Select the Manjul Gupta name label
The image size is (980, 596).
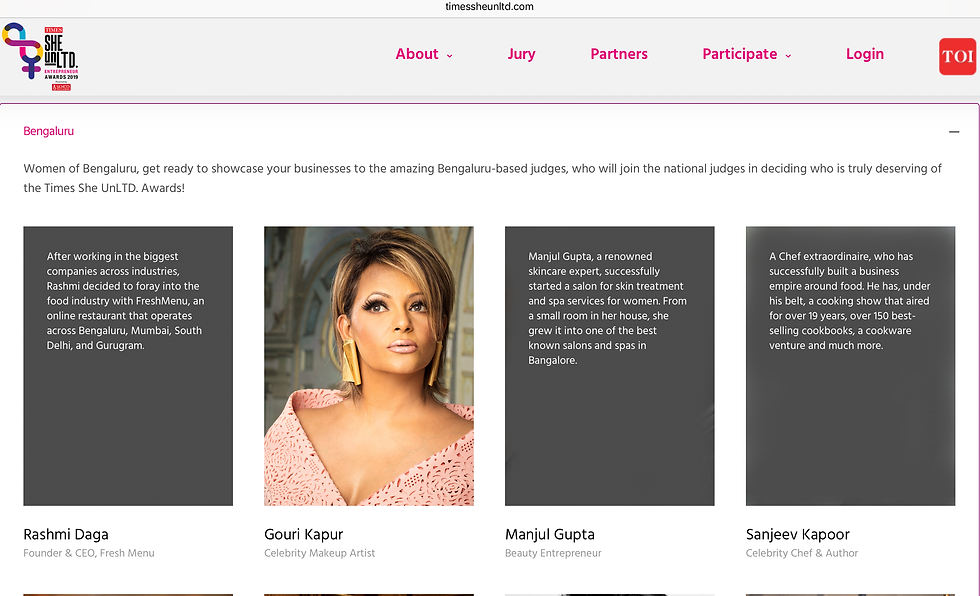click(549, 534)
